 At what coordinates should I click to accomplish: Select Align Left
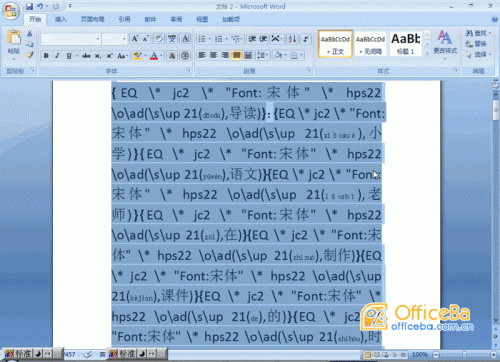point(202,55)
